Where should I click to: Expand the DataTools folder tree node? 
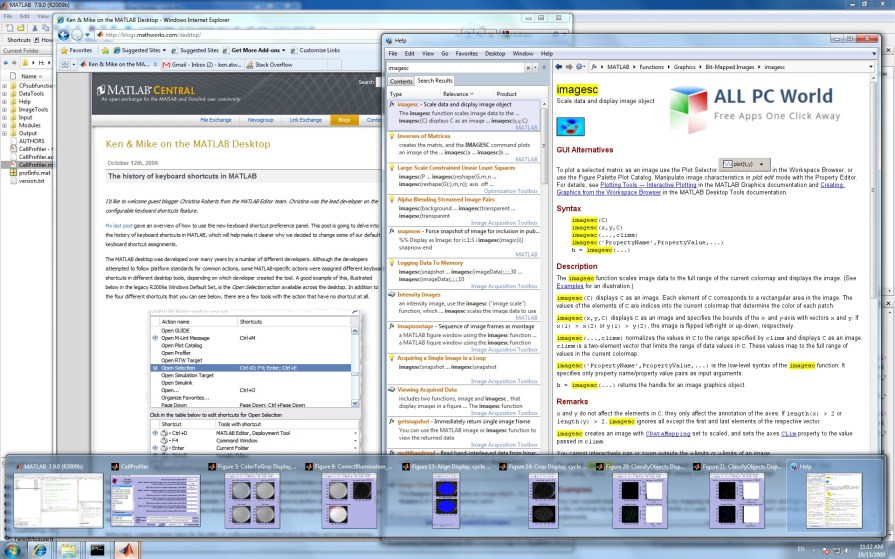(5, 94)
